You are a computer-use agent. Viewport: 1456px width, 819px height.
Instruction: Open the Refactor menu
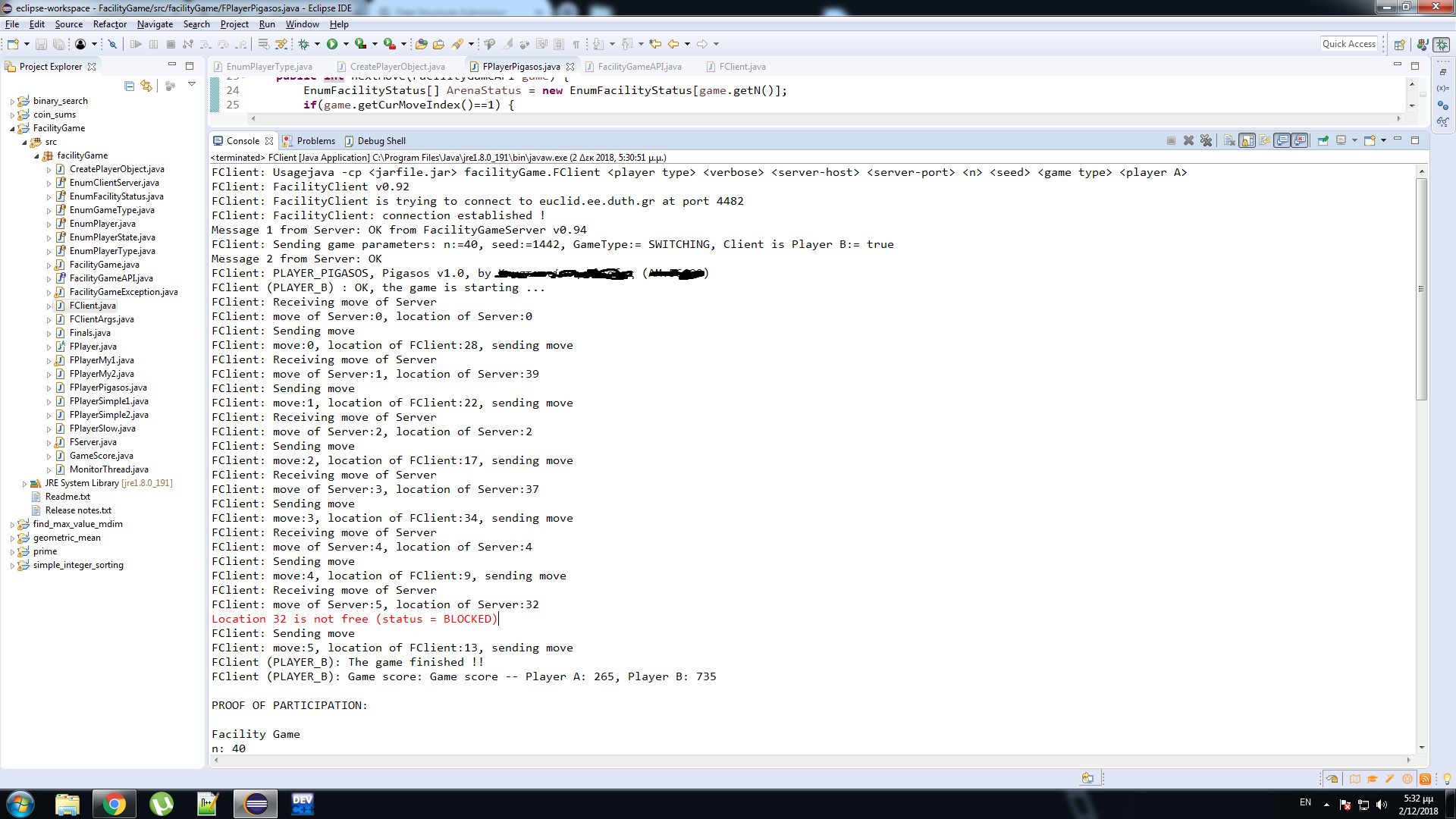[x=109, y=24]
